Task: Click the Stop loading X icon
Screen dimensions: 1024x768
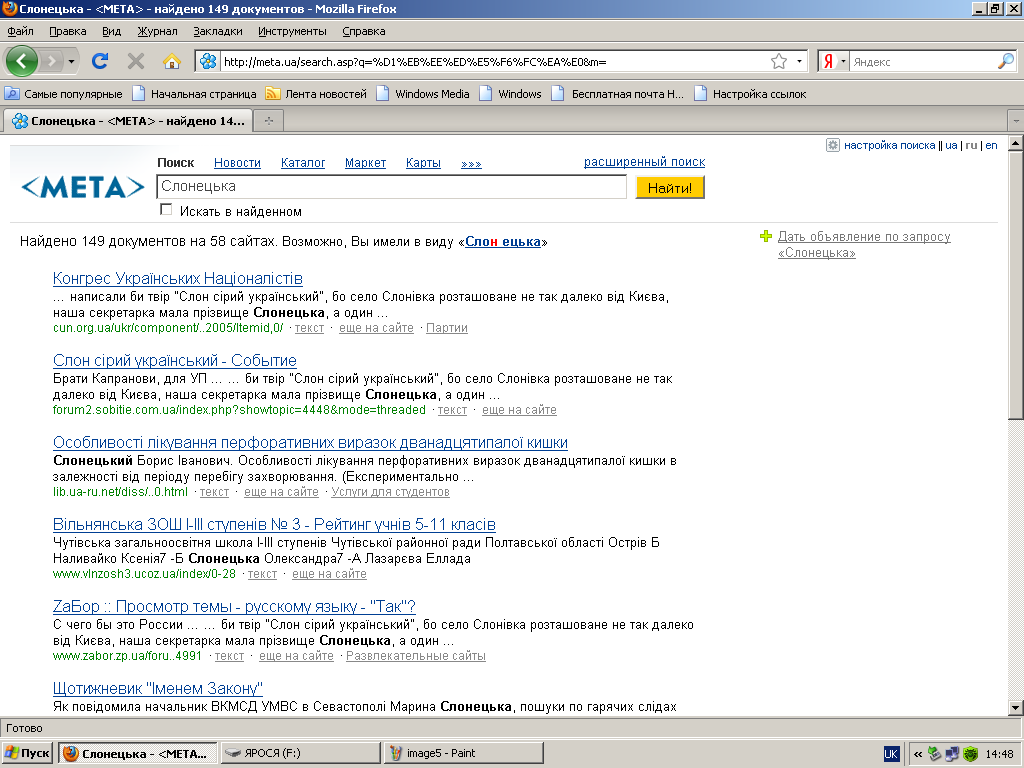Action: point(136,61)
